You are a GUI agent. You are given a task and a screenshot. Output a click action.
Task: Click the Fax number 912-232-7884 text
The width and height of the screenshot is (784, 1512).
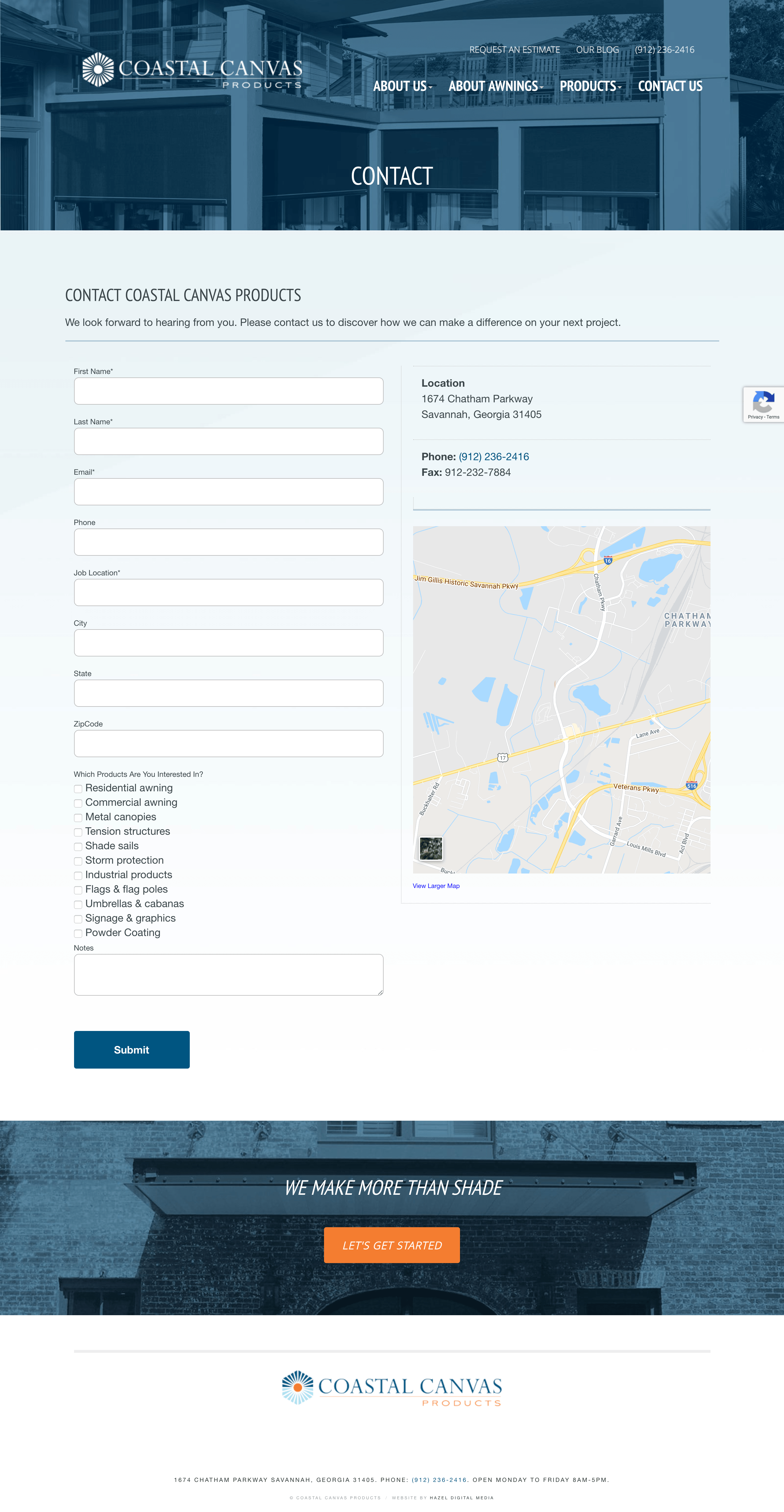click(x=478, y=472)
